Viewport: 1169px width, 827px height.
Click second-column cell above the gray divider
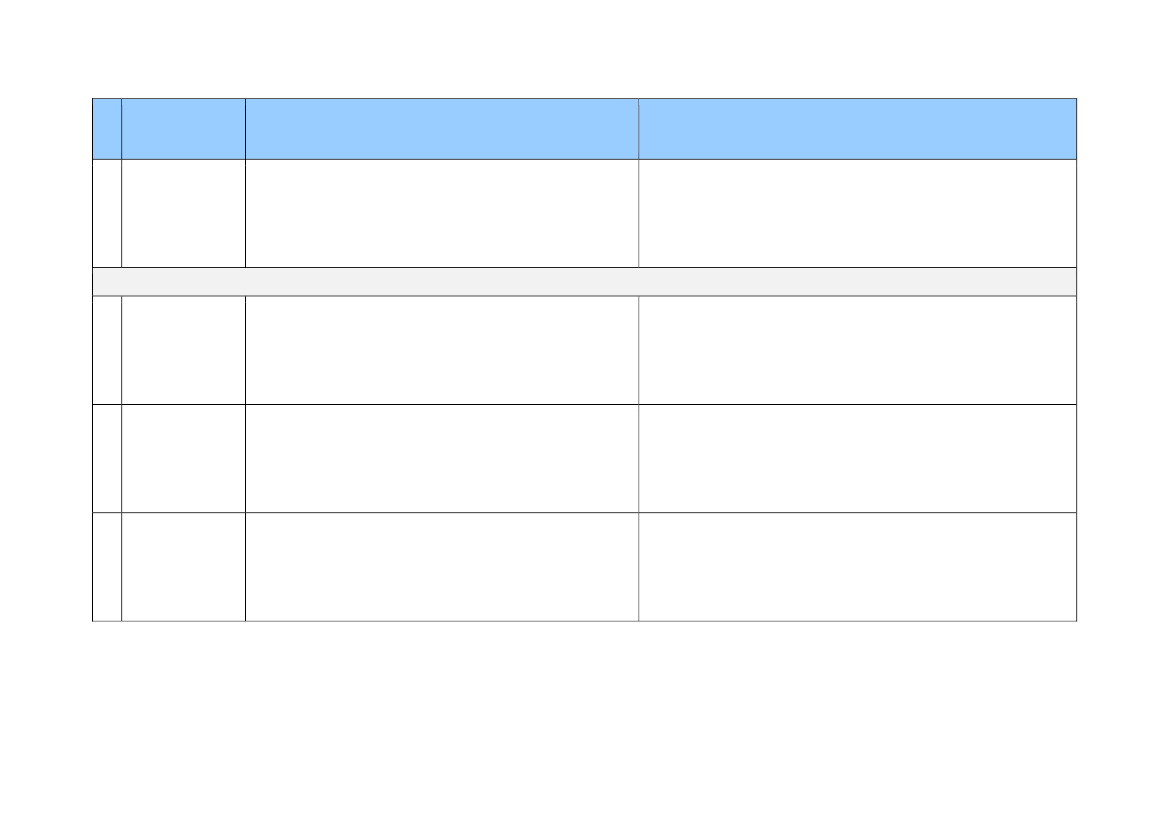pos(183,213)
